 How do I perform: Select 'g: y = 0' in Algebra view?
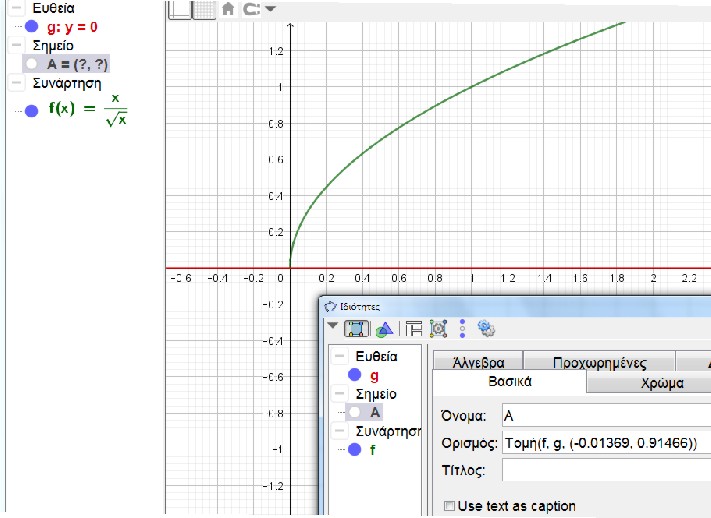tap(72, 27)
